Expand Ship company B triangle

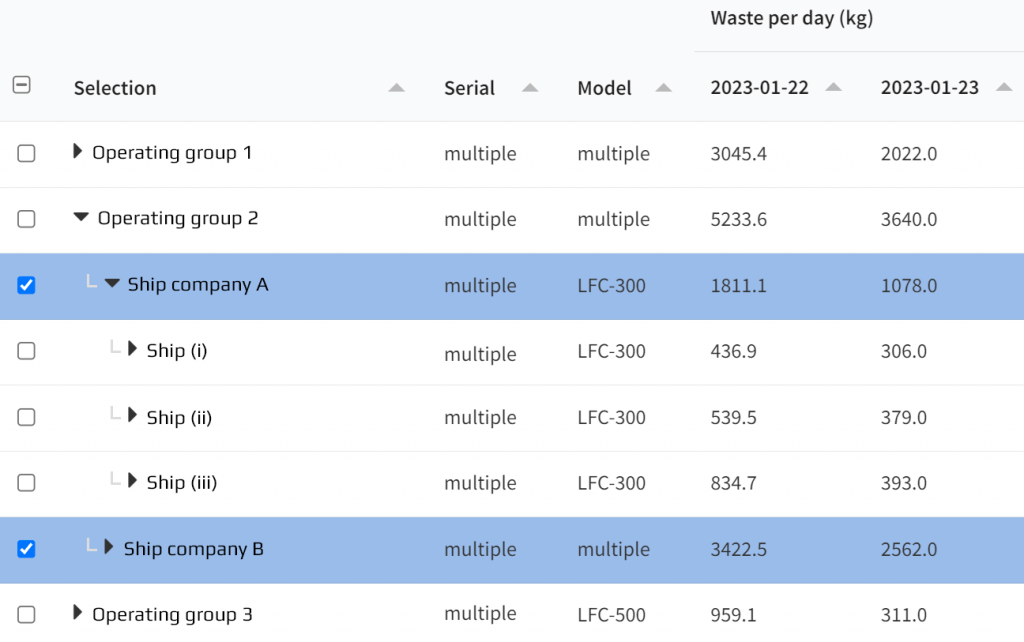[x=109, y=548]
